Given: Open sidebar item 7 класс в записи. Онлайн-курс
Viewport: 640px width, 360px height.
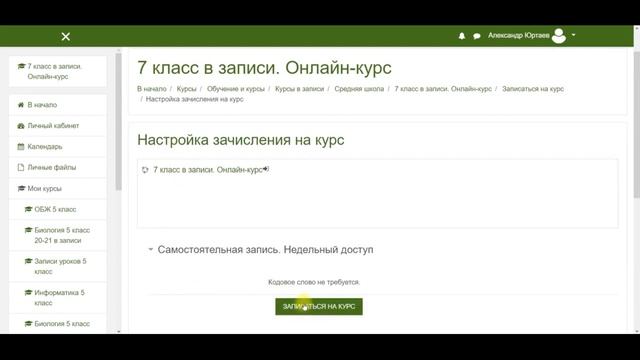Looking at the screenshot, I should point(58,71).
